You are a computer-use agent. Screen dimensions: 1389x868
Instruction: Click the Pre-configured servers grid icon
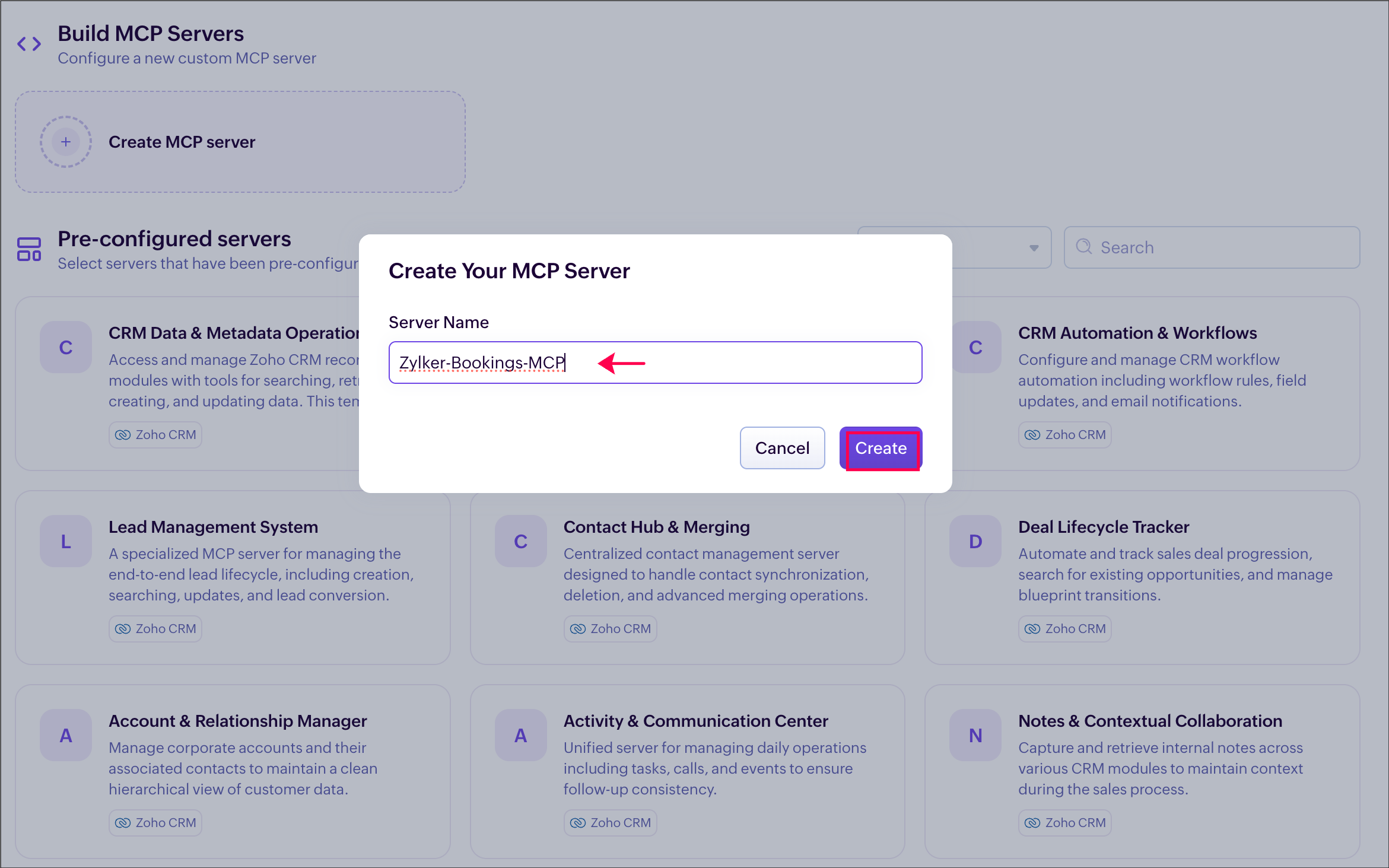(29, 249)
